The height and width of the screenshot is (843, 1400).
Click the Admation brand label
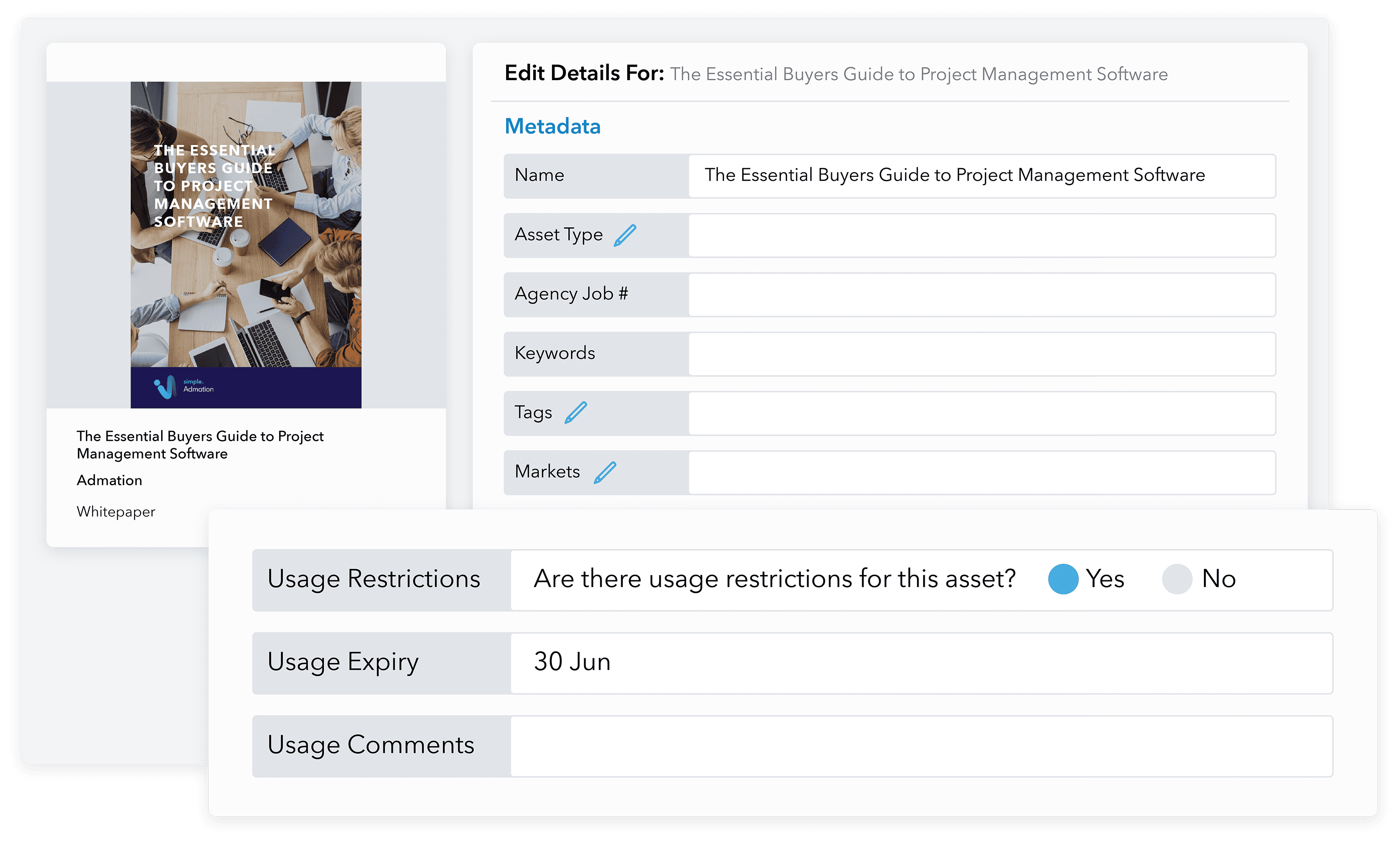point(110,481)
